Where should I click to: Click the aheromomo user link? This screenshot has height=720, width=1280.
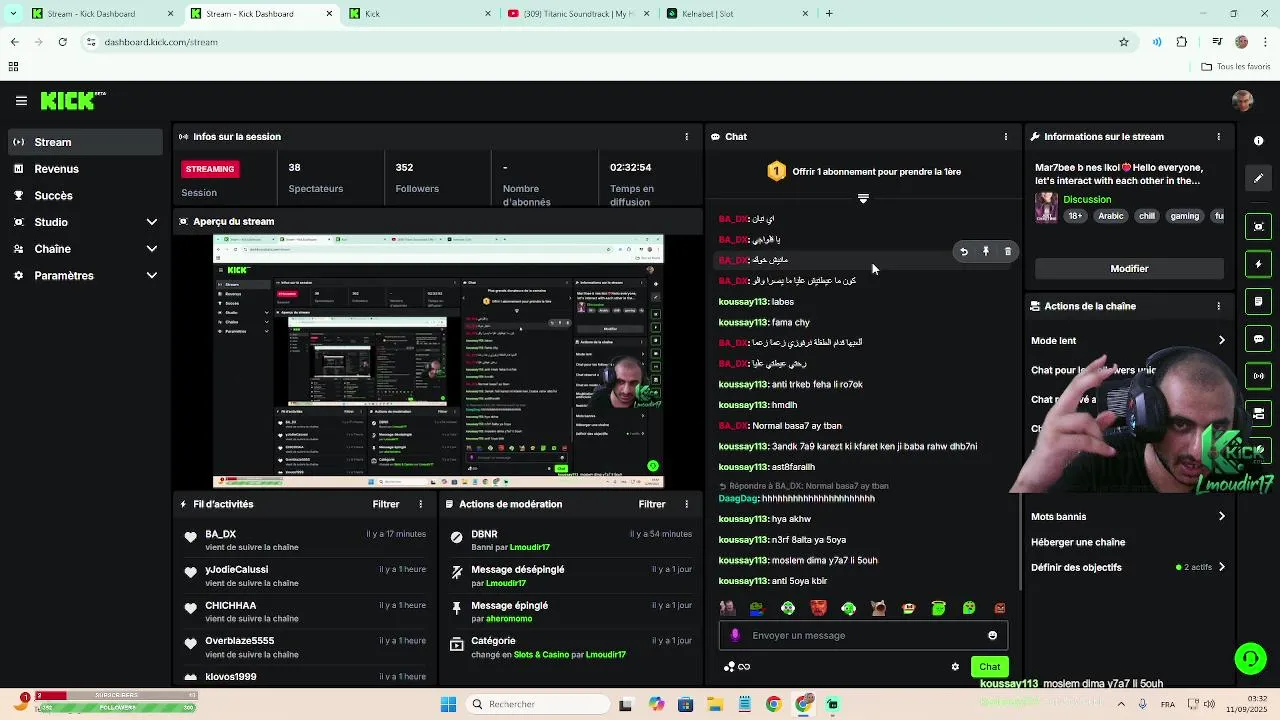pyautogui.click(x=508, y=619)
